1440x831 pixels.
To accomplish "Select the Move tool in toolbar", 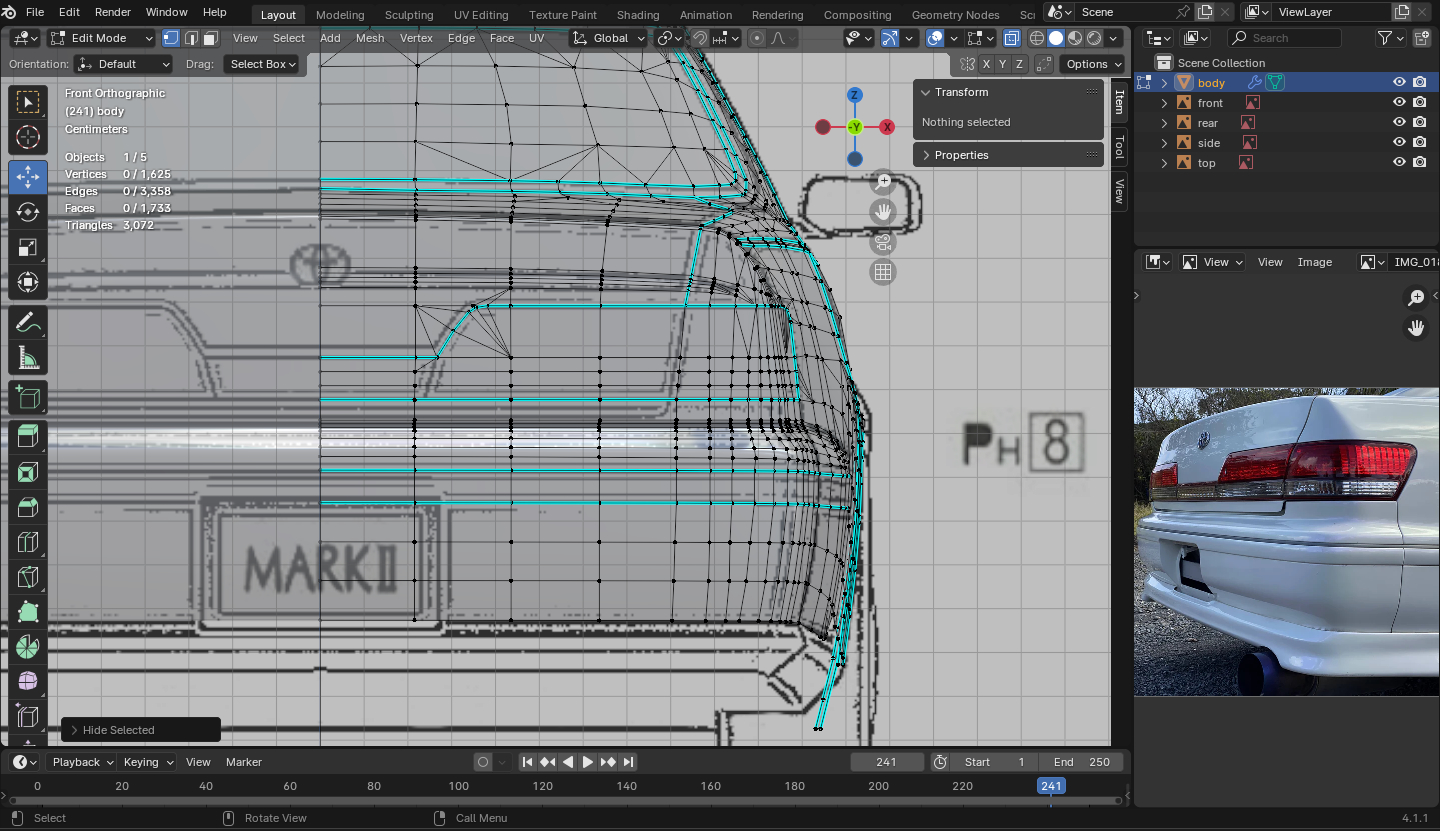I will [28, 177].
